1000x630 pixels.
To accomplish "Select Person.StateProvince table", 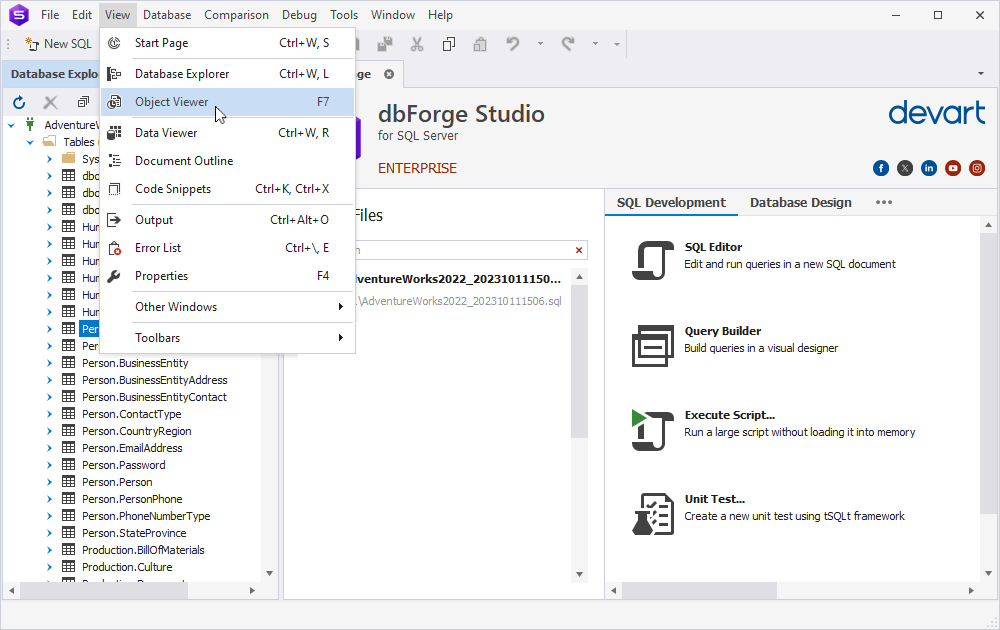I will pyautogui.click(x=134, y=533).
